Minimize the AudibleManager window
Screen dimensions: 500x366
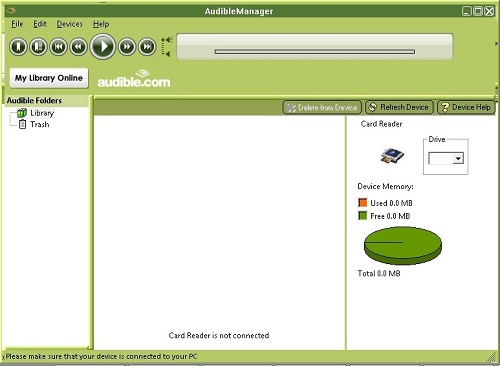point(467,11)
